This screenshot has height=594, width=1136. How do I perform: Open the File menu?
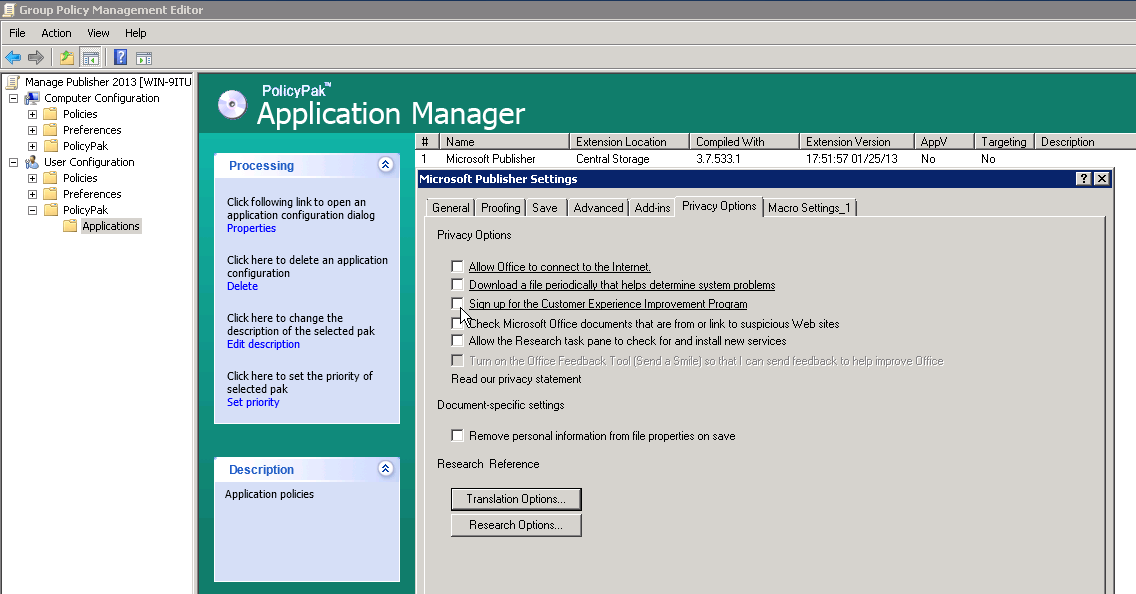pyautogui.click(x=17, y=33)
